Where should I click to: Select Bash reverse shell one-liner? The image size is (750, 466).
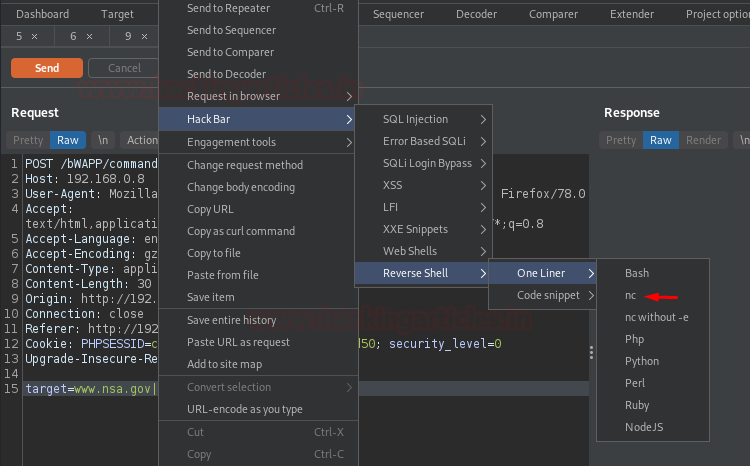coord(653,273)
